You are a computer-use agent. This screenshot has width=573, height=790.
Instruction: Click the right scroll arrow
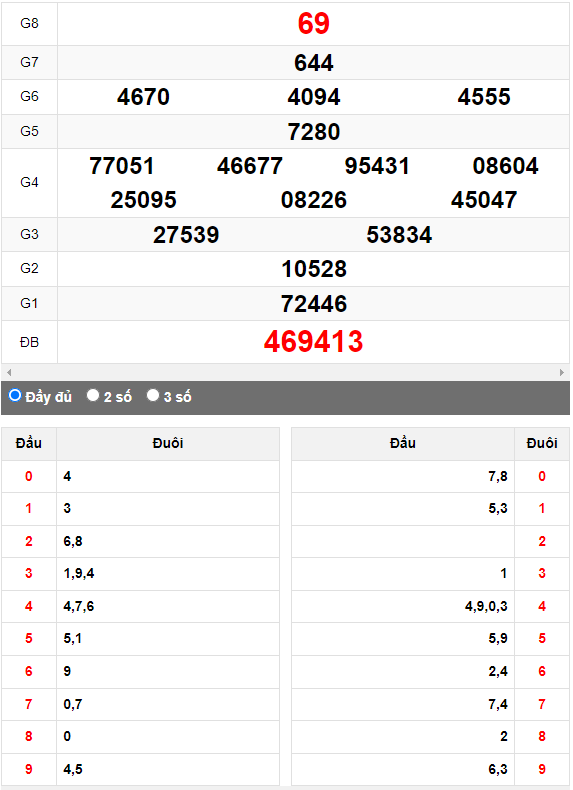562,372
